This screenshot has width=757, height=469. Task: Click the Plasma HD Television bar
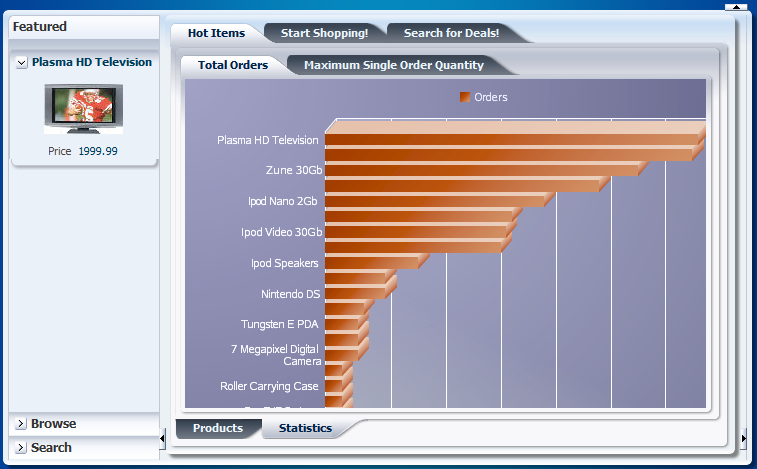[x=512, y=139]
